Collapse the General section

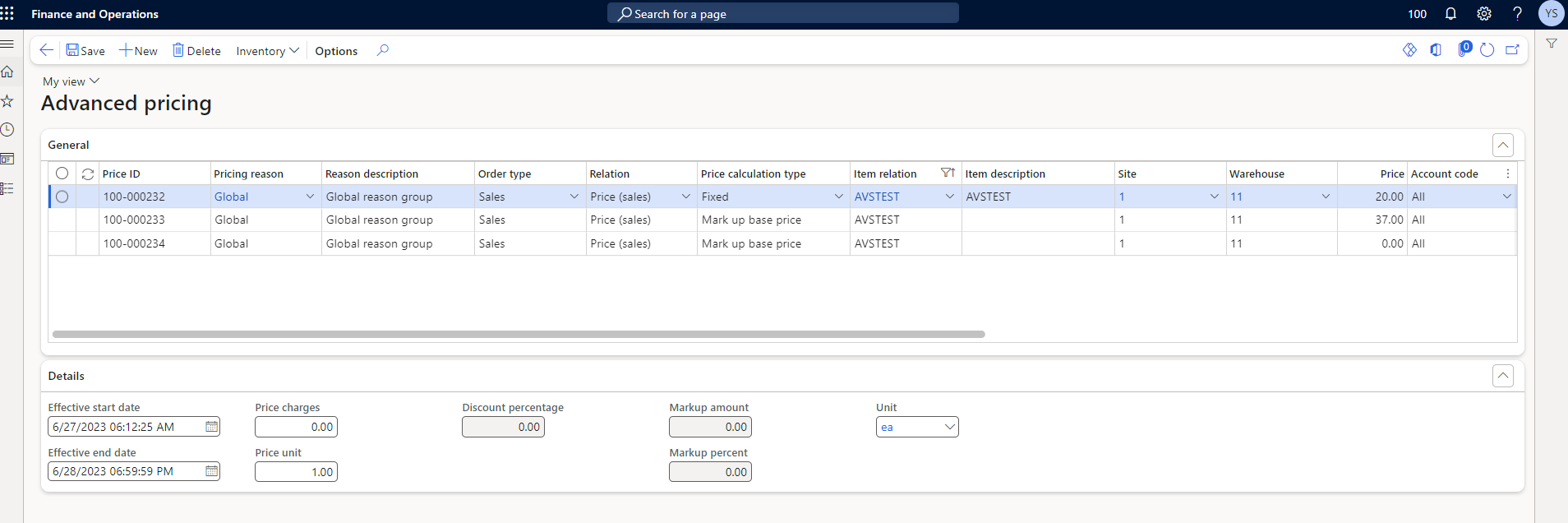(x=1502, y=145)
